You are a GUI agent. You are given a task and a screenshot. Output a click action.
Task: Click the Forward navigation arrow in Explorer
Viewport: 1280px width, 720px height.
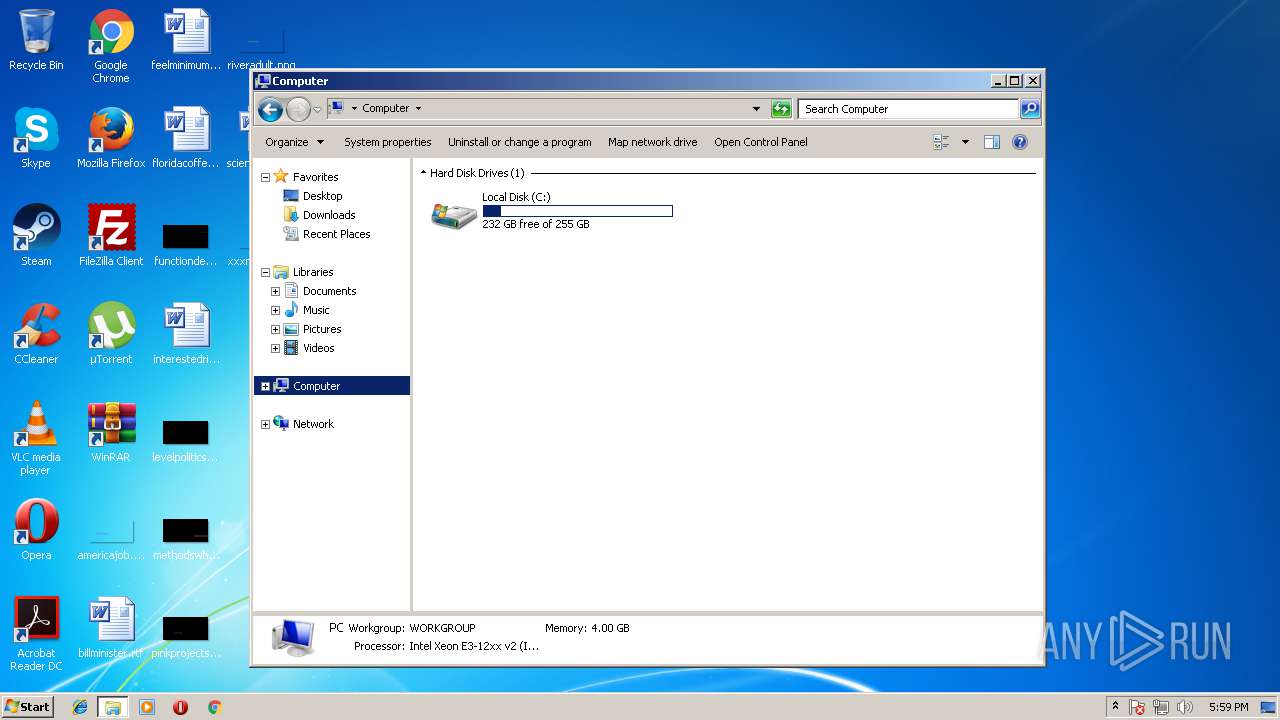click(x=298, y=109)
